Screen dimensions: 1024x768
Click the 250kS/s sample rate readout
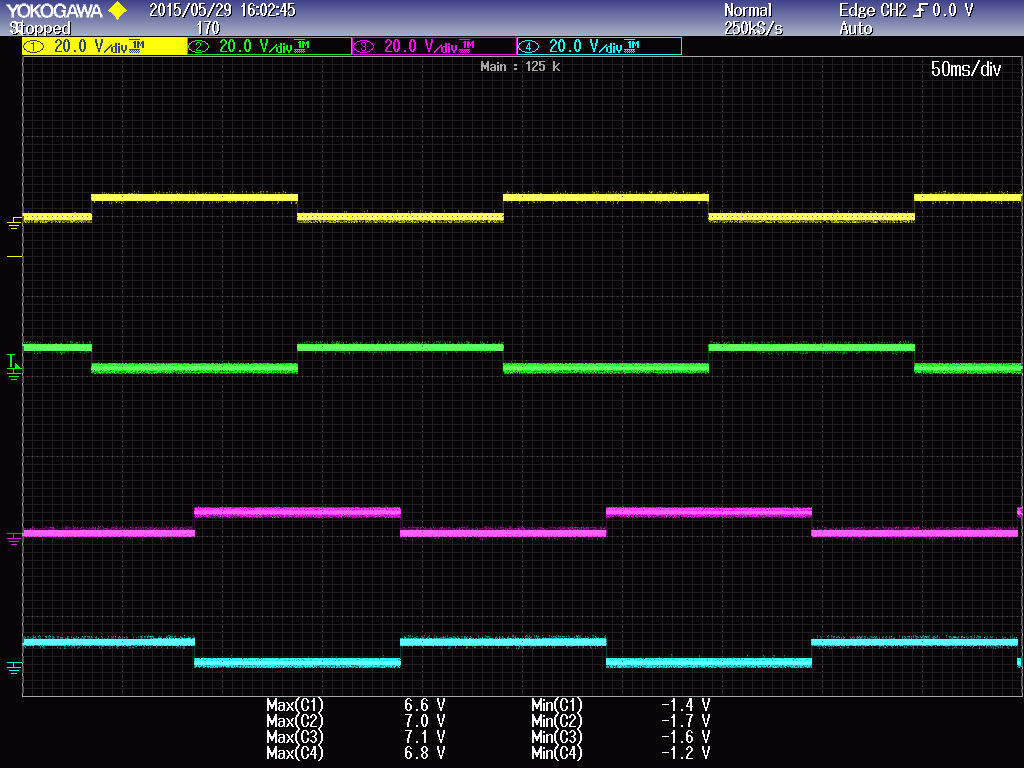pyautogui.click(x=753, y=28)
